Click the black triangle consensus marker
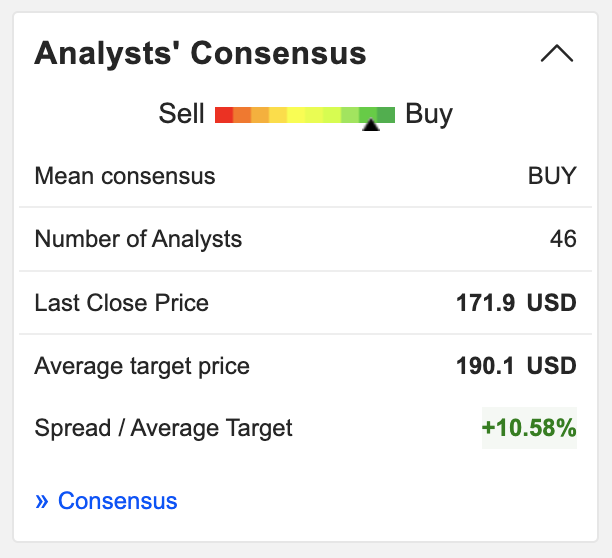612x558 pixels. 371,124
